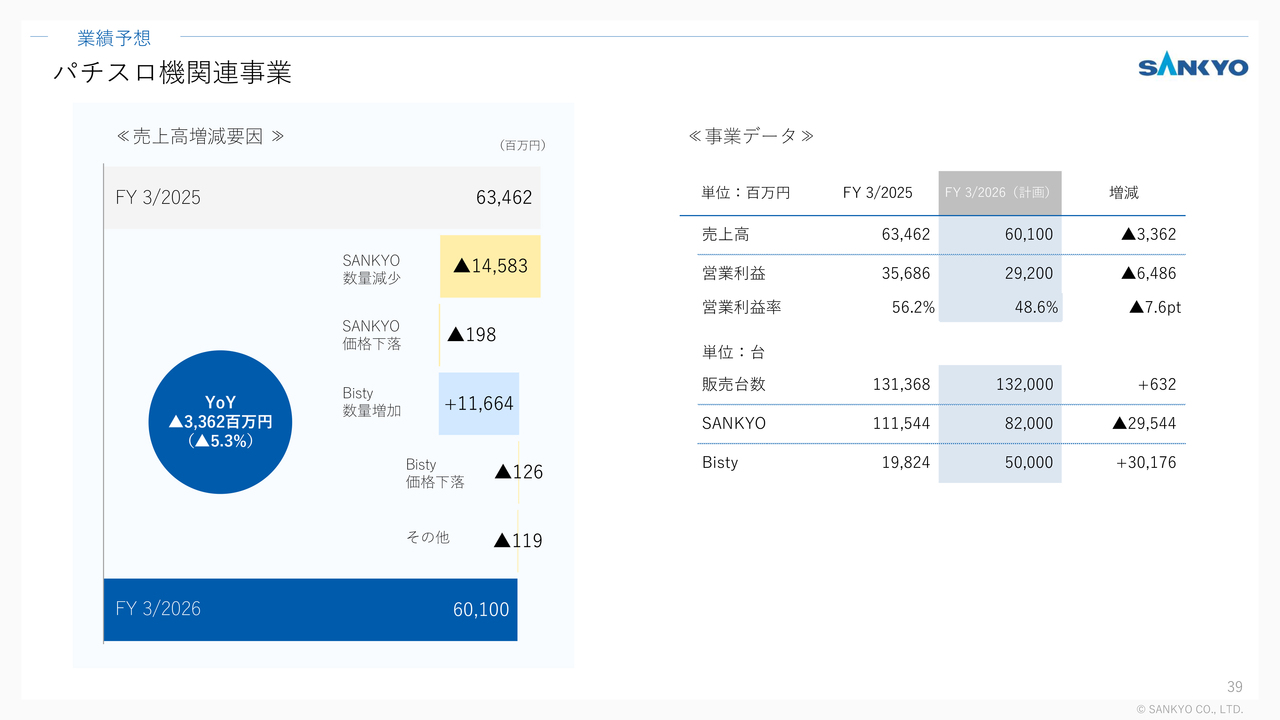
Task: Click the FY 3/2026 bar label in chart
Action: 158,608
